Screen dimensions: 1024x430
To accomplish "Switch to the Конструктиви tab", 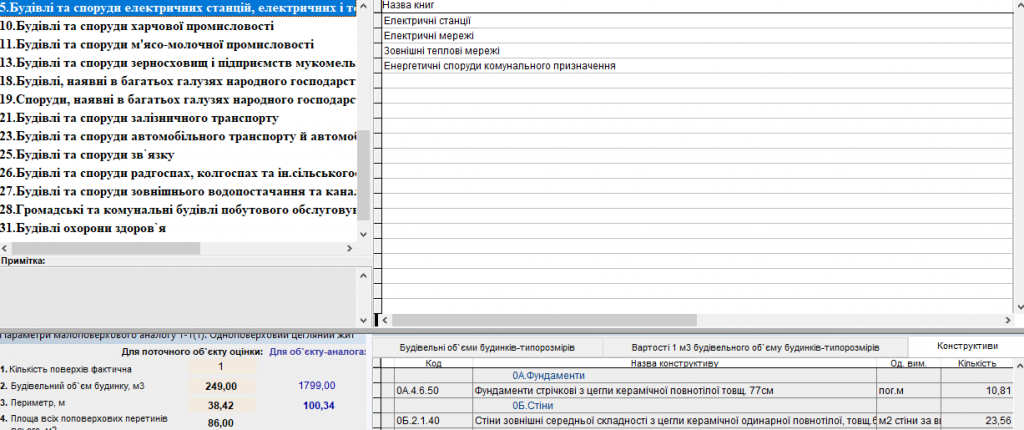I will [967, 346].
